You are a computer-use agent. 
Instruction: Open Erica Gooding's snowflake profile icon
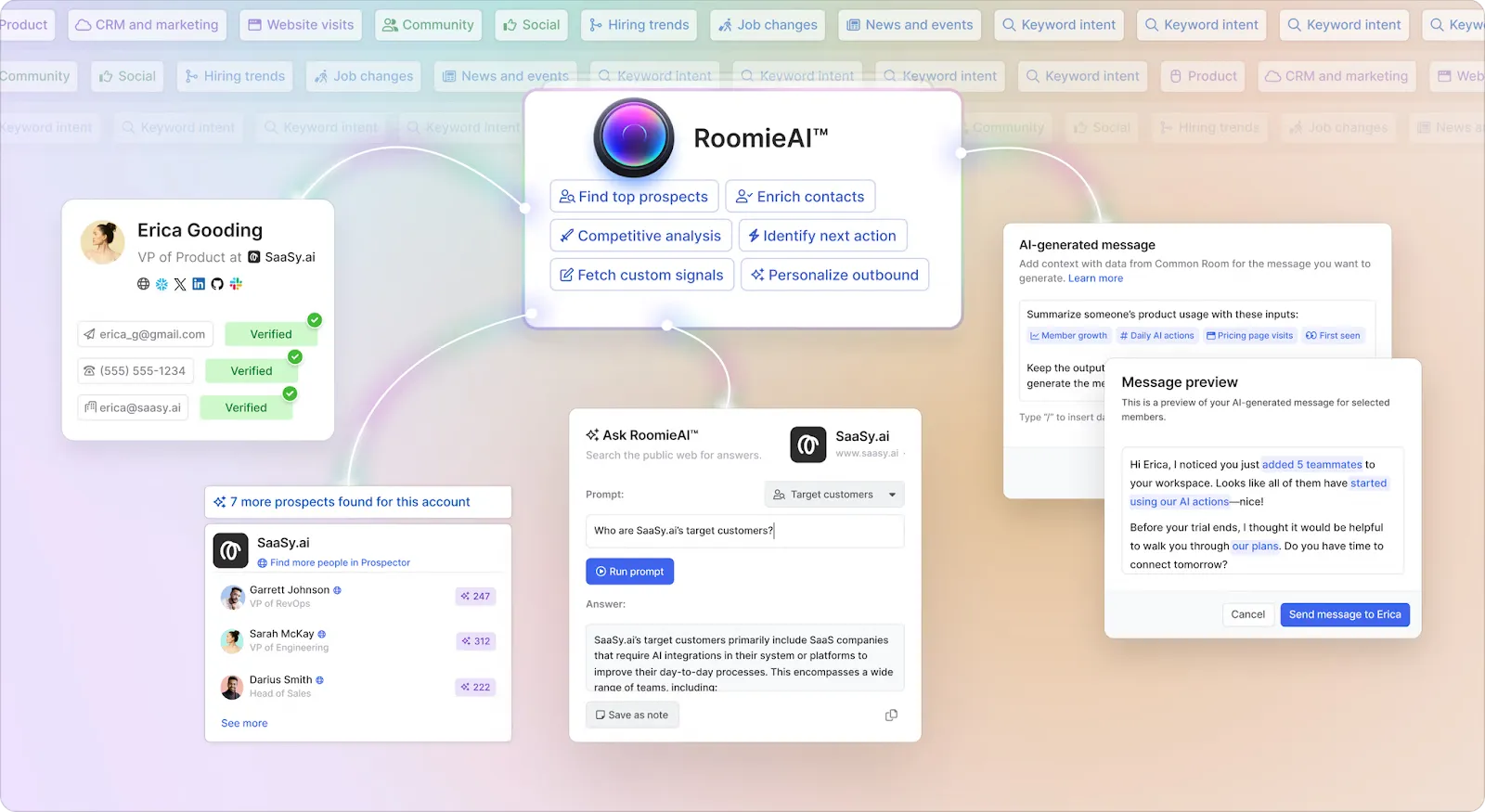pos(161,284)
